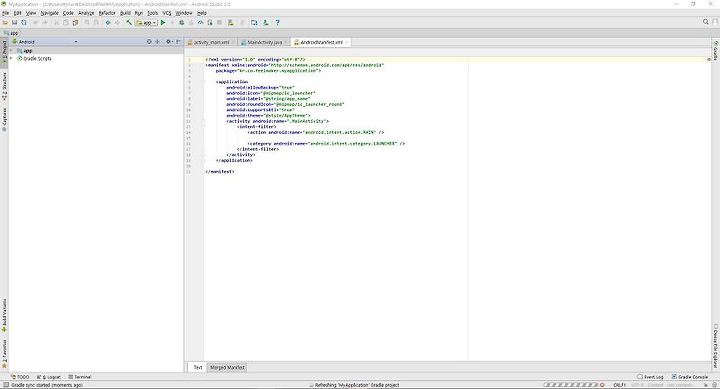Open the Help menu
Image resolution: width=720 pixels, height=389 pixels.
pyautogui.click(x=202, y=13)
